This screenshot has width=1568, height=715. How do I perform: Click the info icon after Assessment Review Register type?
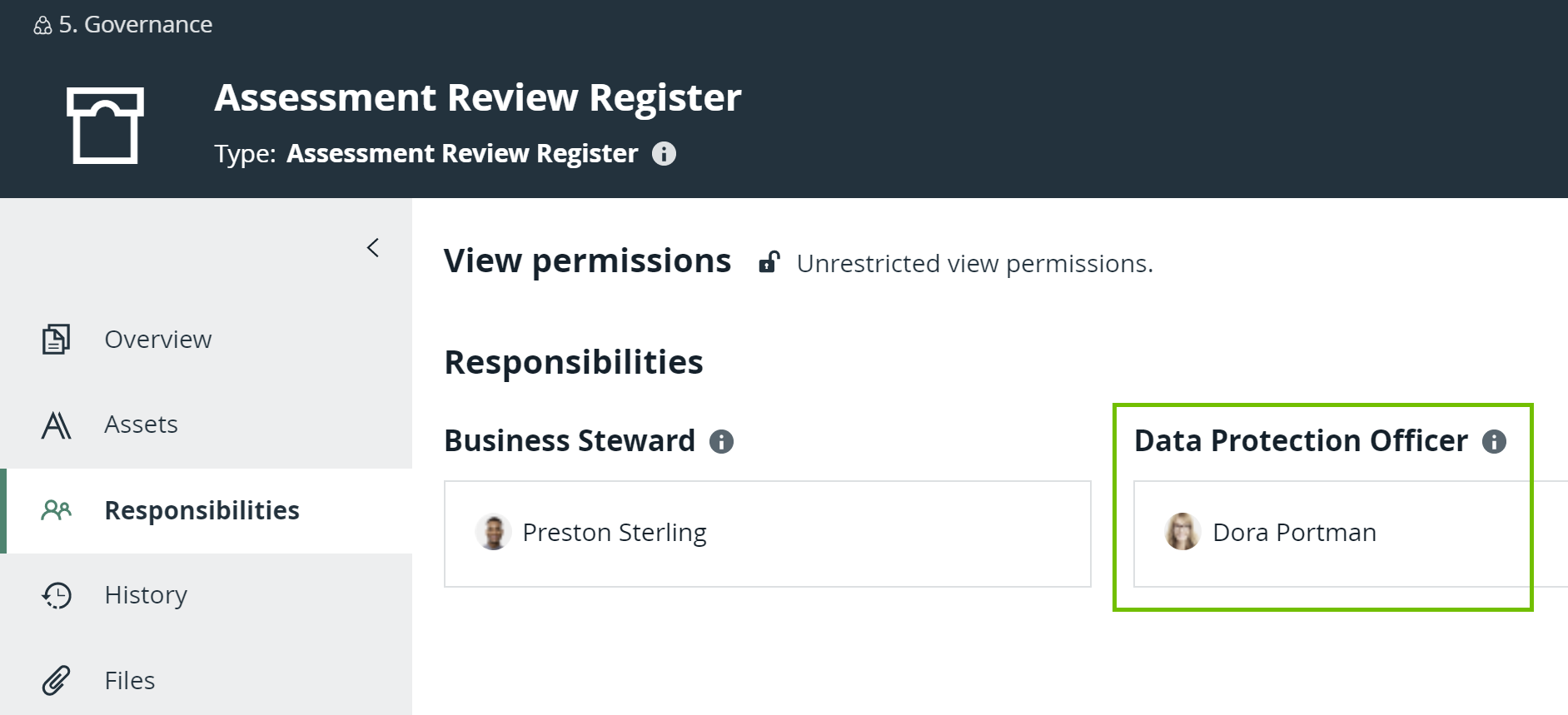coord(664,153)
